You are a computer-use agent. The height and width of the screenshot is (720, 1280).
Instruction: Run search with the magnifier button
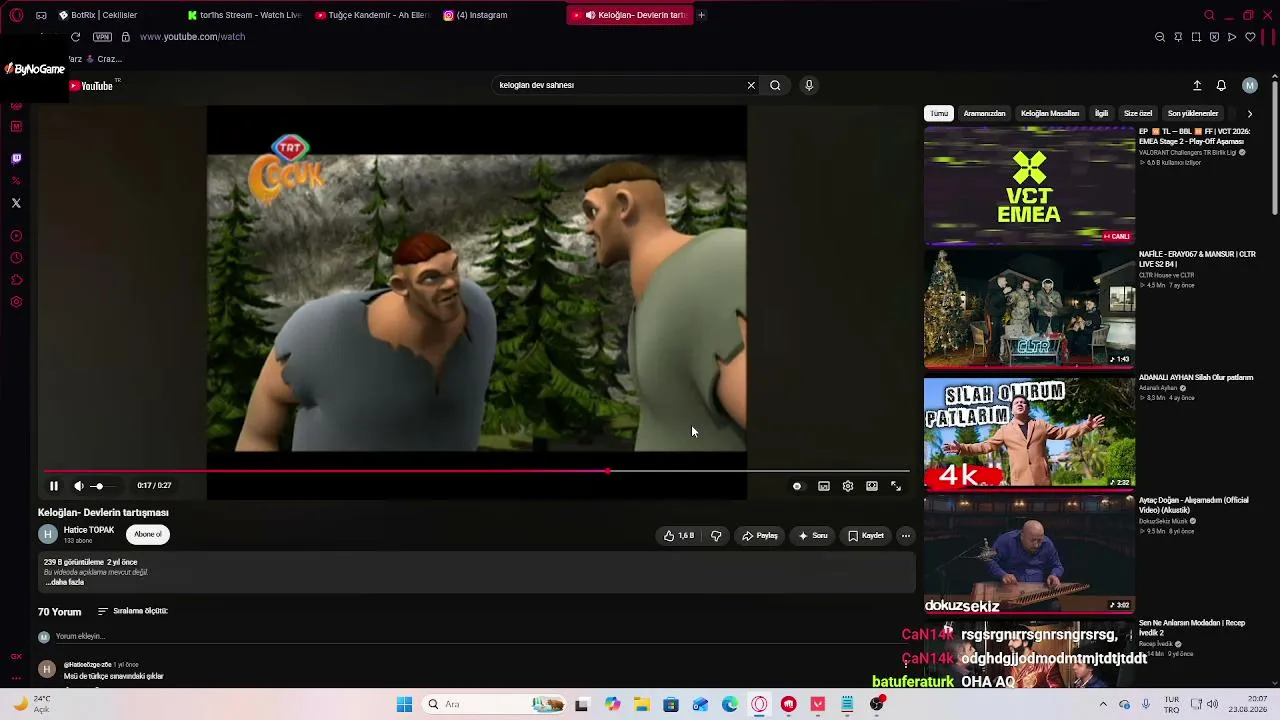[x=775, y=85]
